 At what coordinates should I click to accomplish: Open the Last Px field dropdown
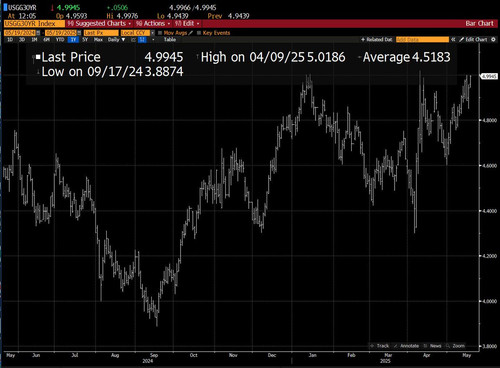(x=101, y=33)
